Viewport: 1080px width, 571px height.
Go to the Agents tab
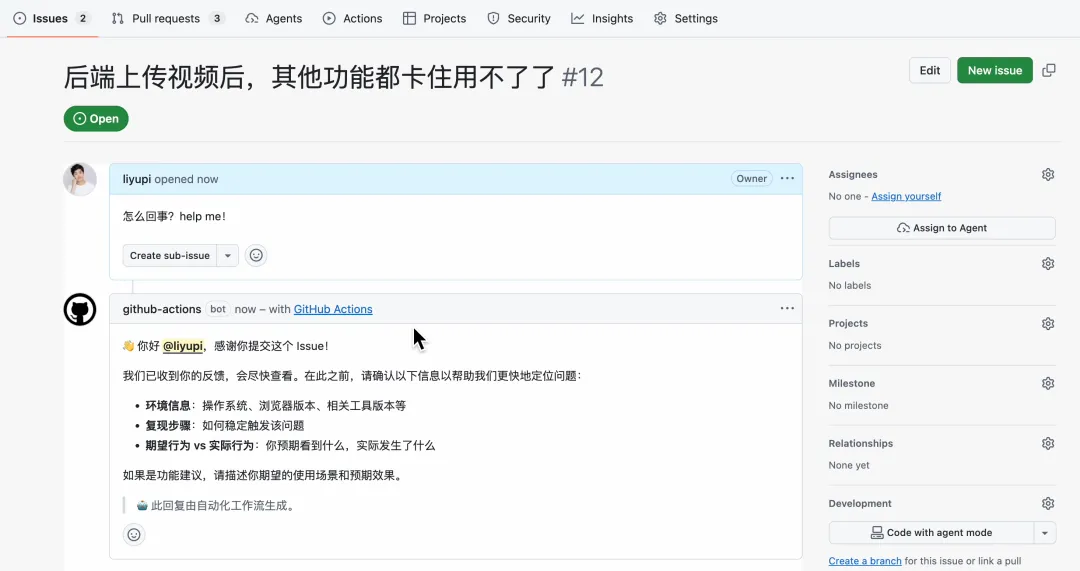point(273,19)
